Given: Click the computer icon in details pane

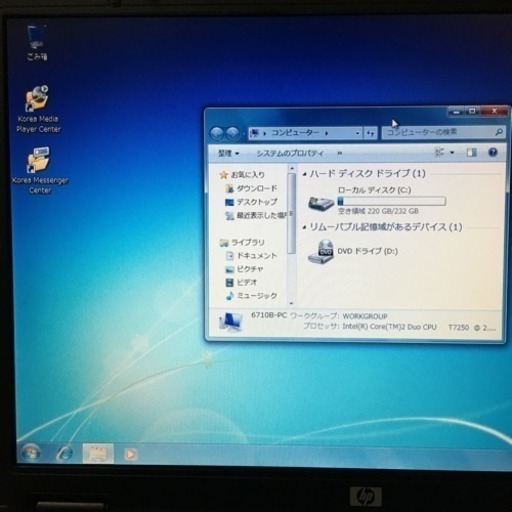Looking at the screenshot, I should tap(231, 322).
